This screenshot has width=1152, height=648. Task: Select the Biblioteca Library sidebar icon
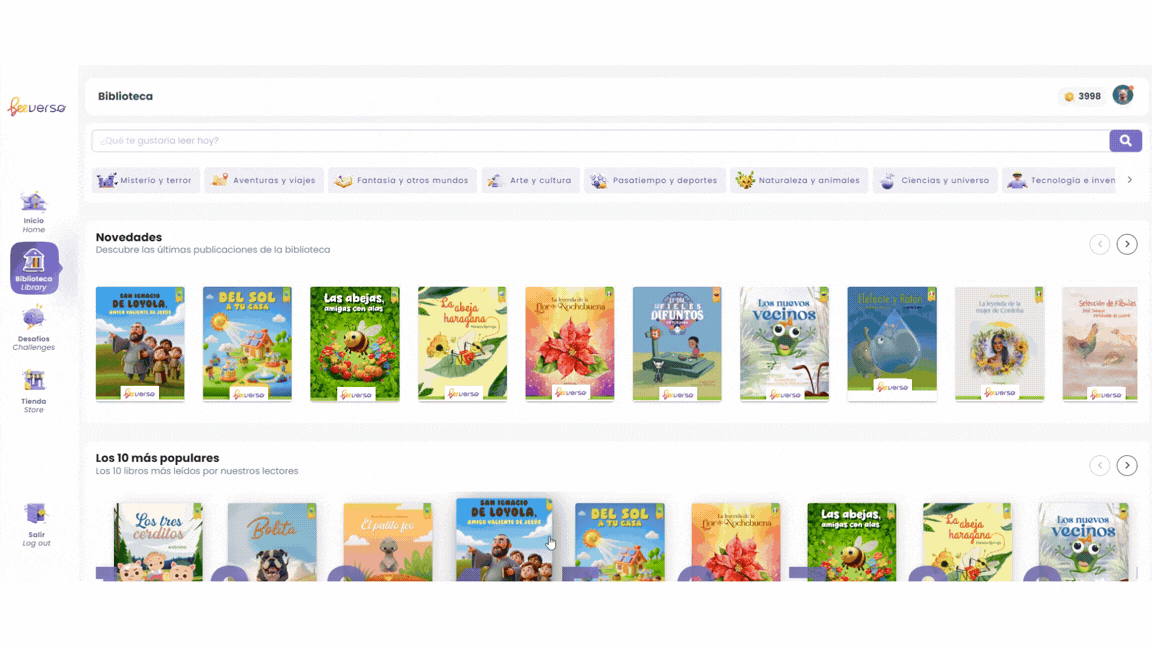coord(34,268)
